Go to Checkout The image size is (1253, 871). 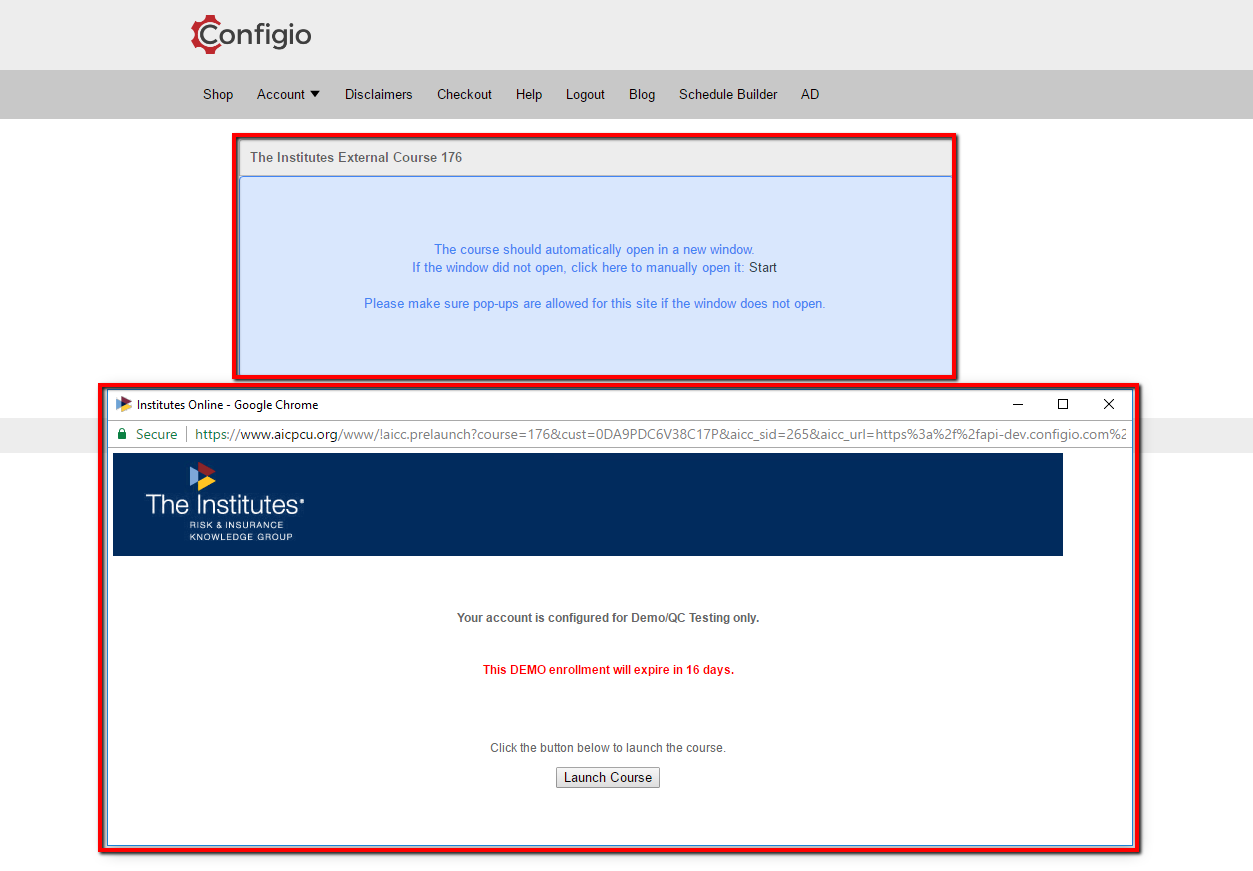tap(464, 94)
